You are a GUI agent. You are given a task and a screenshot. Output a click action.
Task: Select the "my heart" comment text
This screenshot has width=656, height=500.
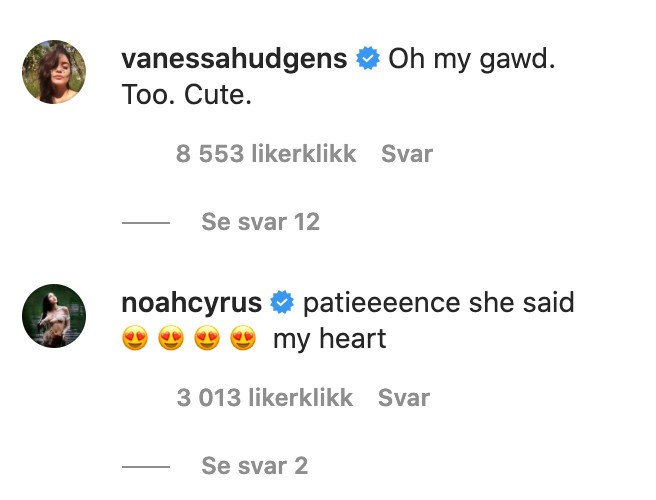(x=329, y=339)
